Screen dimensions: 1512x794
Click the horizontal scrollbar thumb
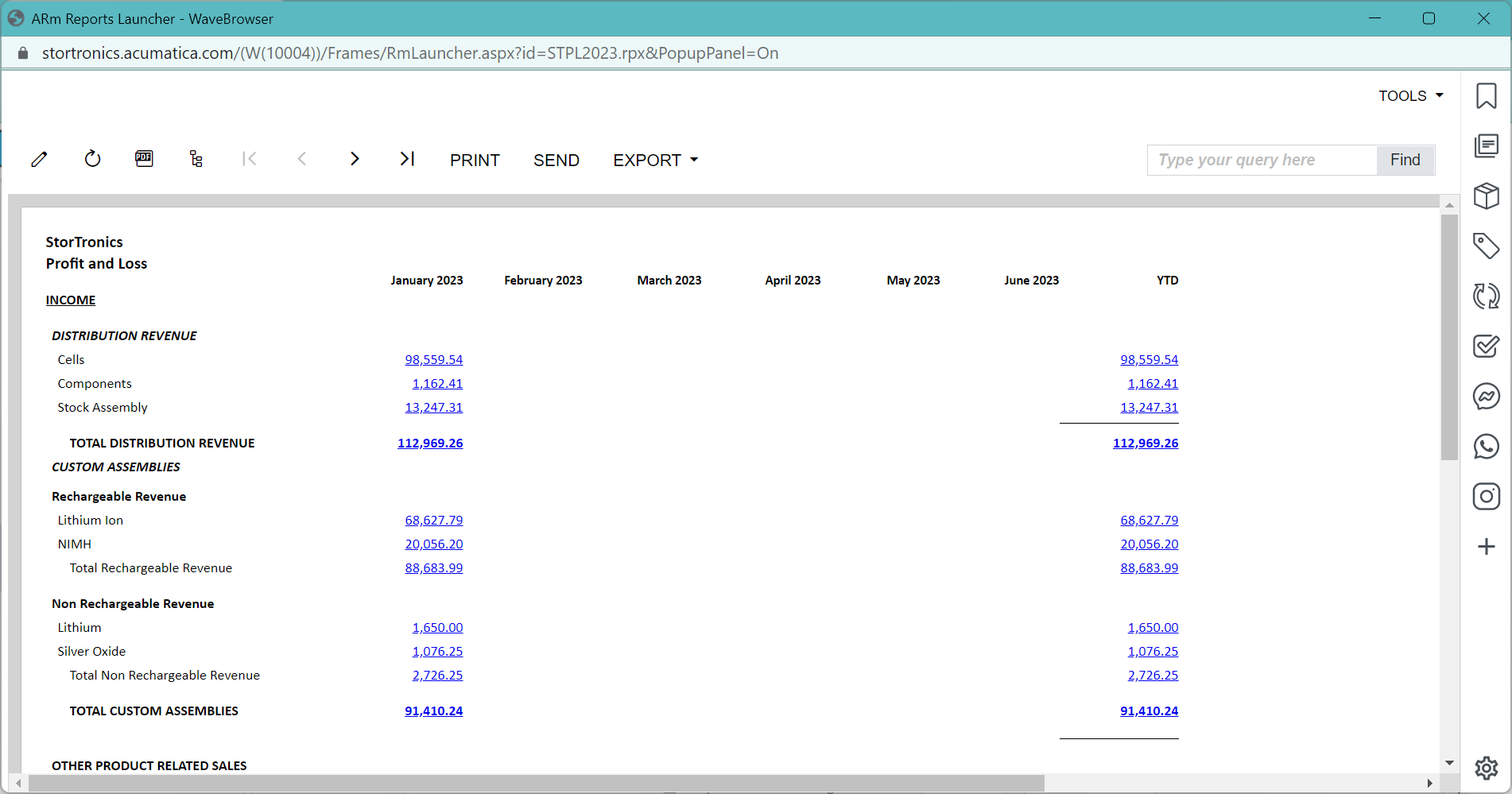tap(536, 783)
